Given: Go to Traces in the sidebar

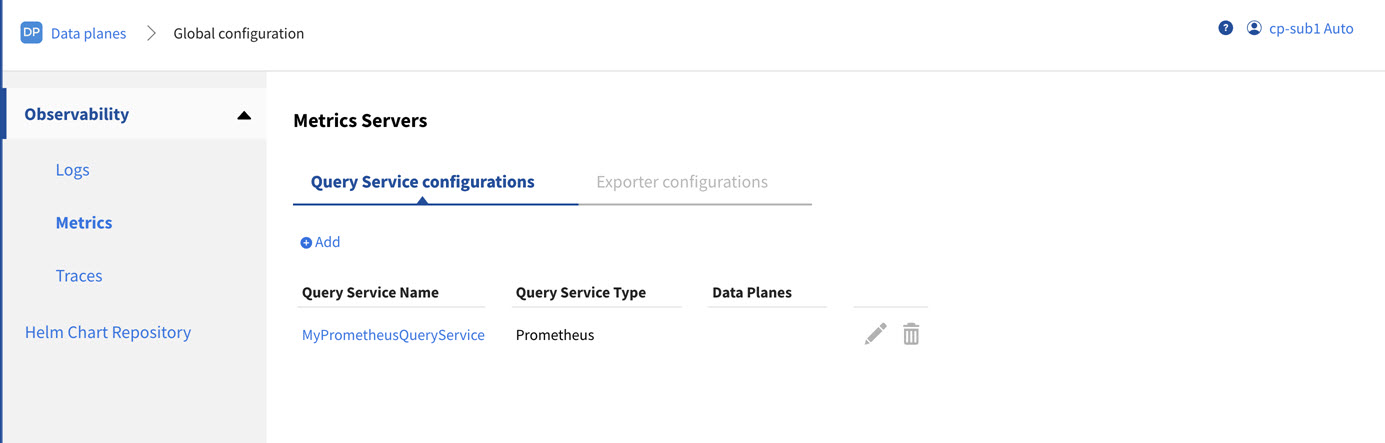Looking at the screenshot, I should pos(79,276).
